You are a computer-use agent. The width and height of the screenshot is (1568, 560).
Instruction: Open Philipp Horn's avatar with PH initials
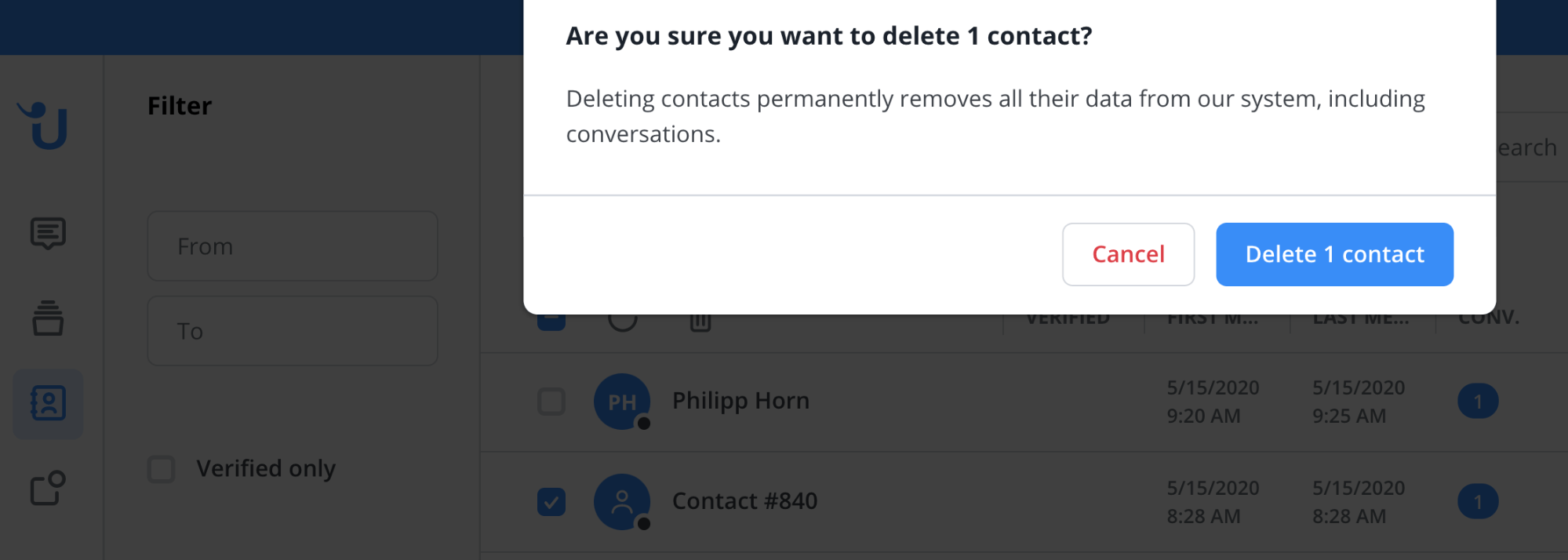tap(621, 401)
